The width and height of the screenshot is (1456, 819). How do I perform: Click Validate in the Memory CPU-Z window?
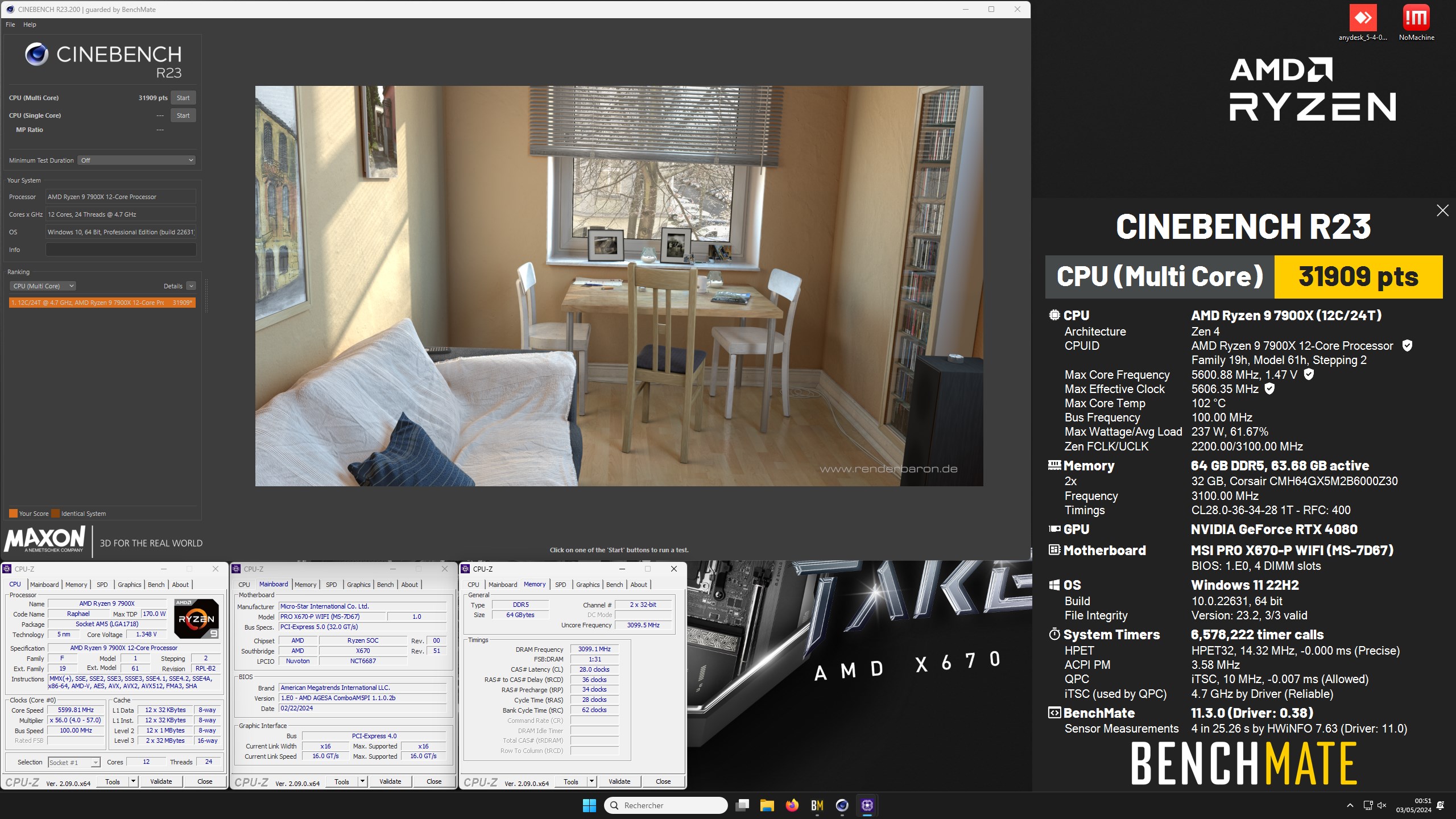click(619, 781)
